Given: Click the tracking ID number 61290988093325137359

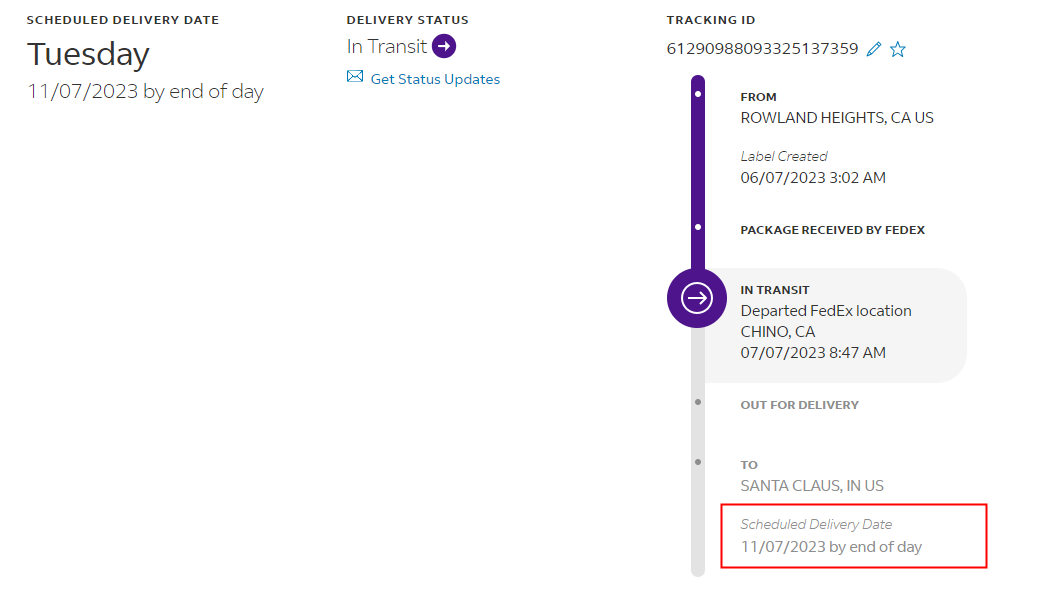Looking at the screenshot, I should point(762,48).
